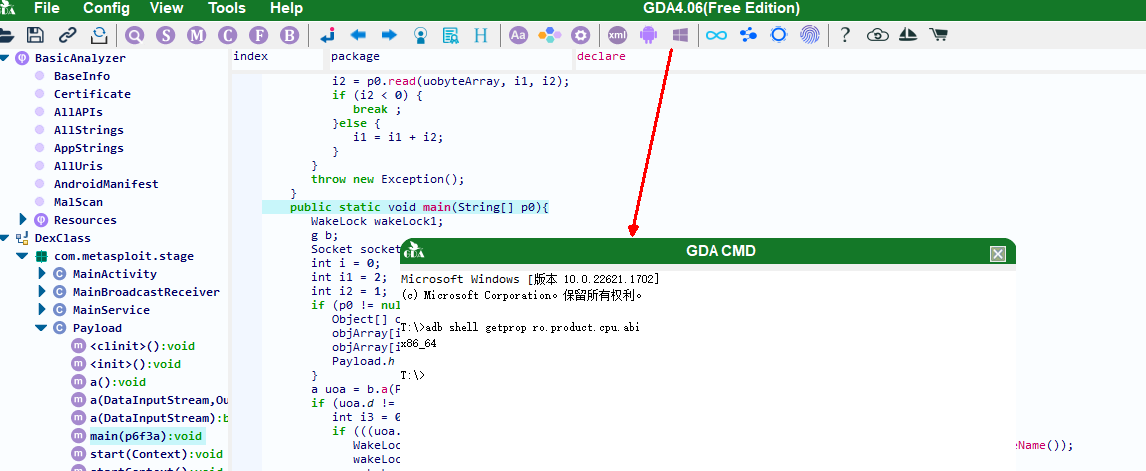This screenshot has width=1146, height=471.
Task: Click the blue webcam-style toolbar icon
Action: tap(420, 34)
